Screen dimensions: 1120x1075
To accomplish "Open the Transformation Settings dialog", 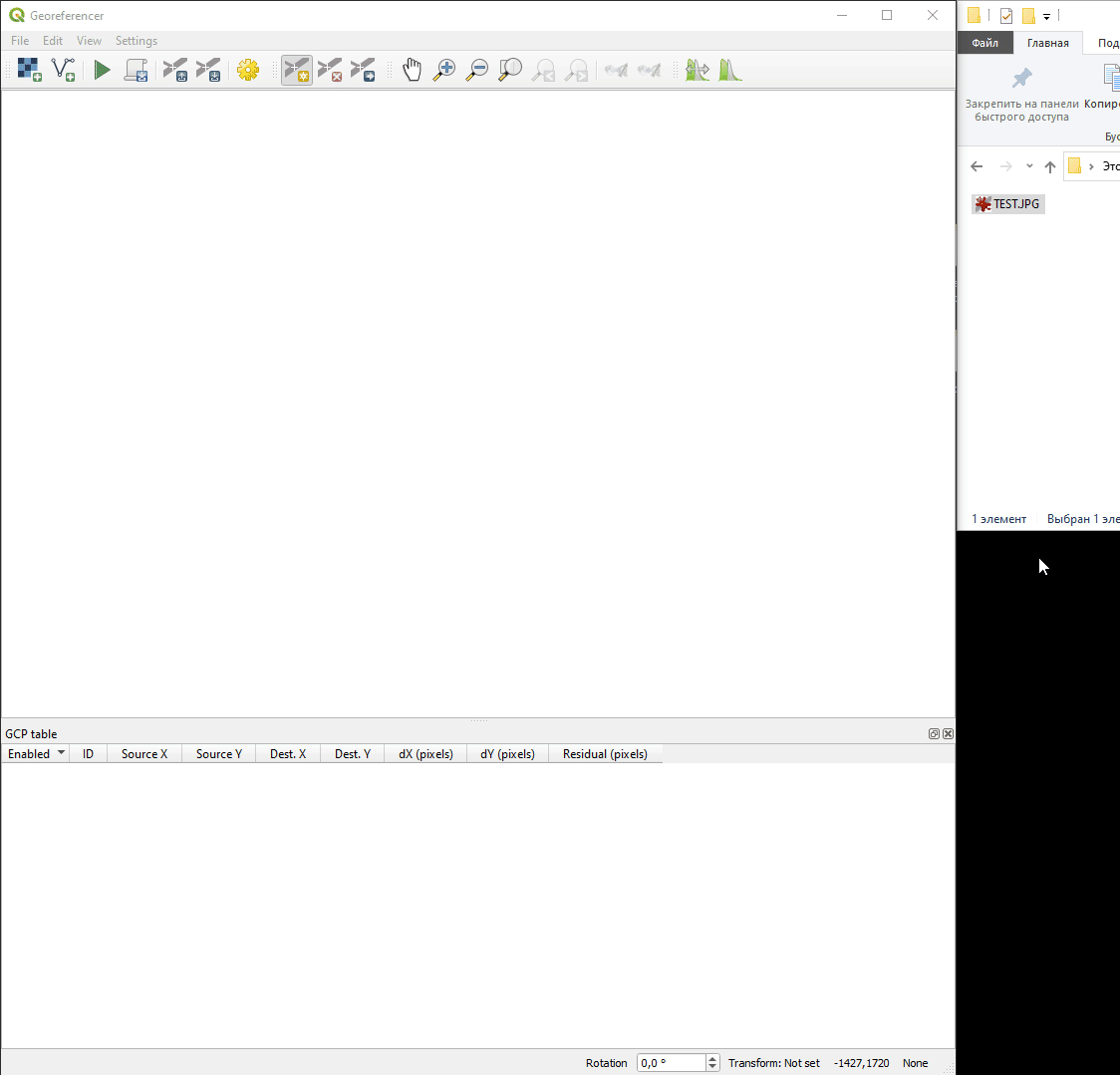I will (x=248, y=70).
